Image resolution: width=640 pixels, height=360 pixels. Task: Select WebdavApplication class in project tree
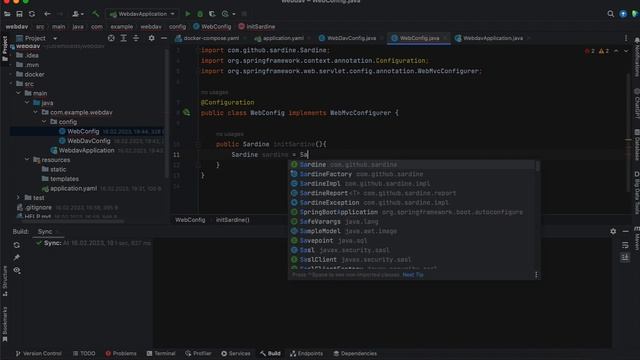click(x=87, y=150)
